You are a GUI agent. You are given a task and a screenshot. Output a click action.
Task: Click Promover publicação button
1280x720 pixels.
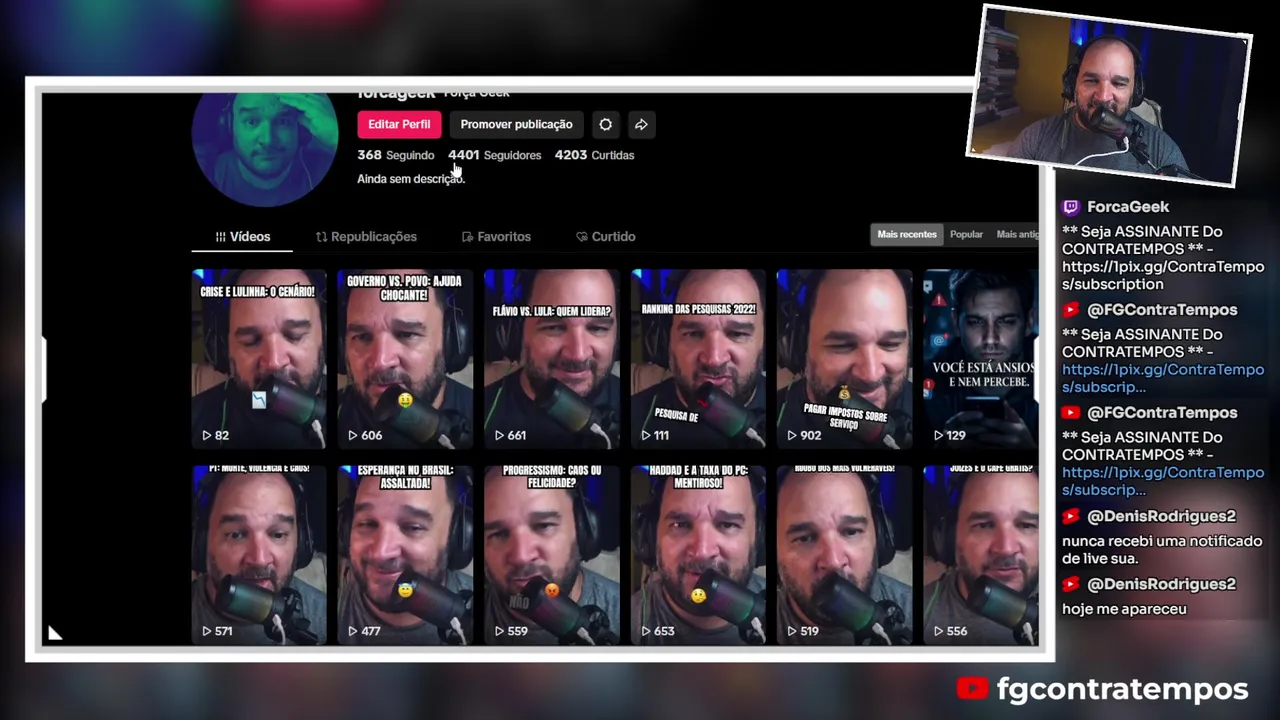[516, 124]
